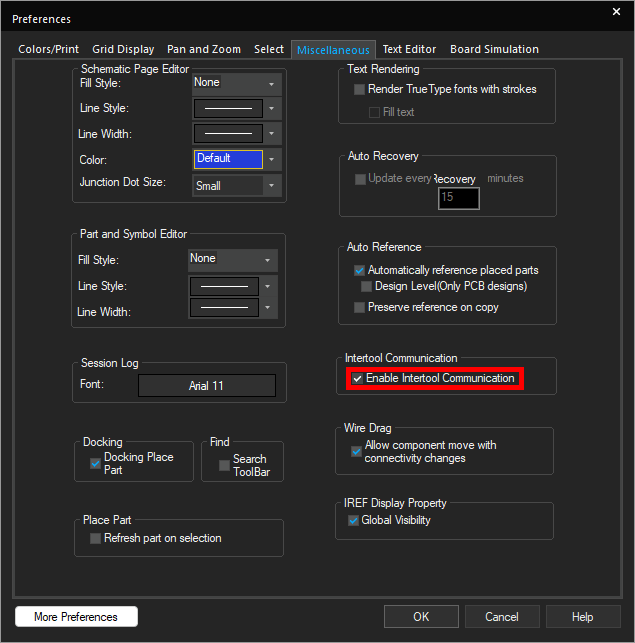
Task: Uncheck Automatically reference placed parts
Action: tap(360, 271)
